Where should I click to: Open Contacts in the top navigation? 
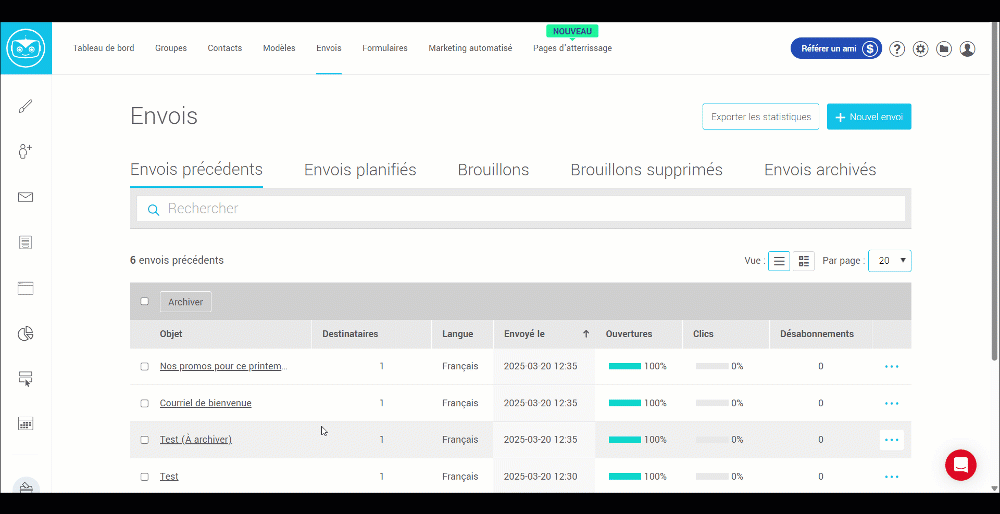224,48
